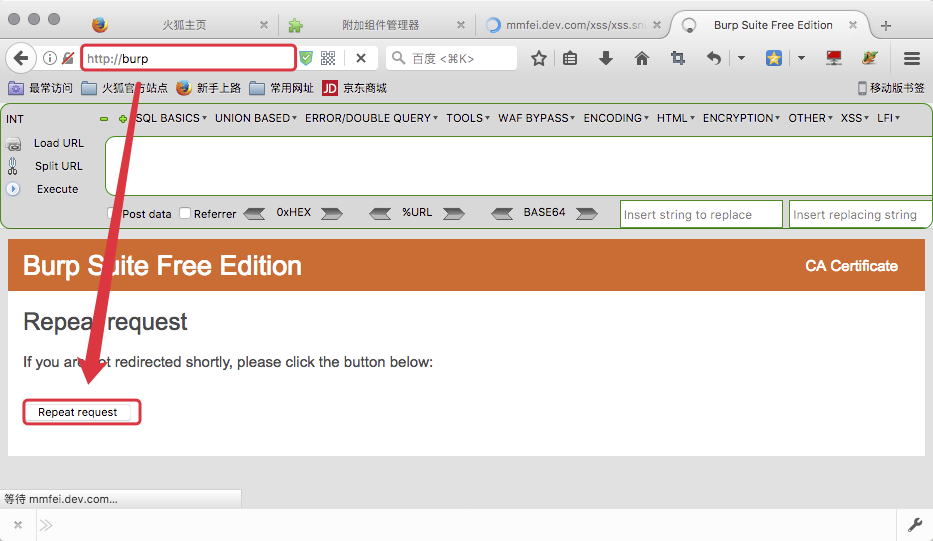
Task: Encode BASE64 with the right arrow
Action: click(587, 214)
